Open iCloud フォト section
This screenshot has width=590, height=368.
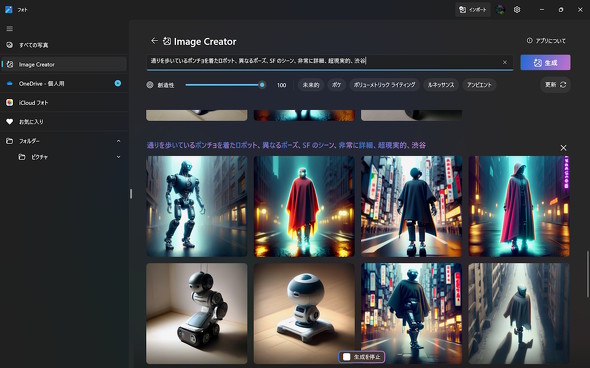(64, 103)
